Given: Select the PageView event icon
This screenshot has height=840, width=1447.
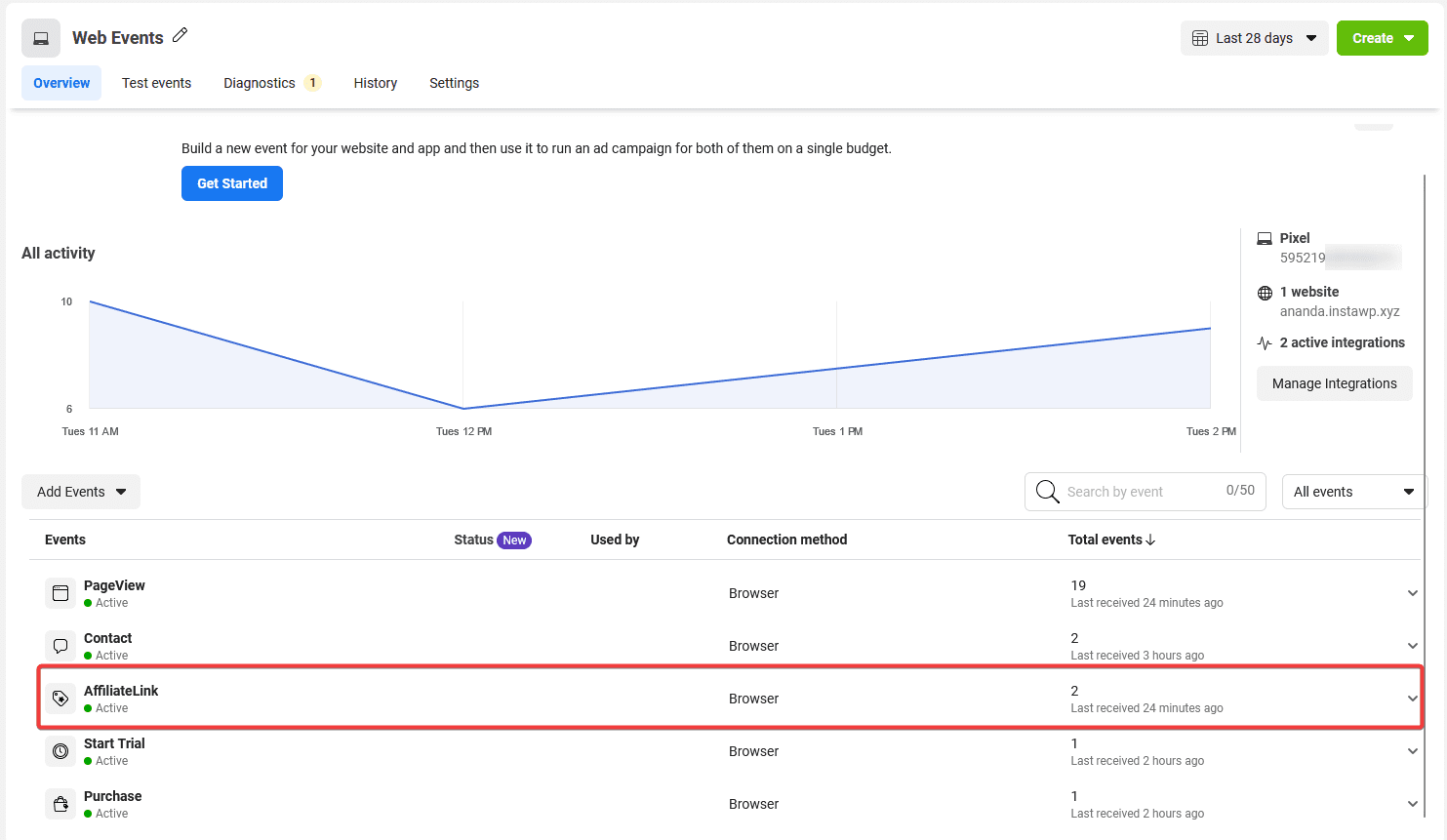Looking at the screenshot, I should coord(60,592).
